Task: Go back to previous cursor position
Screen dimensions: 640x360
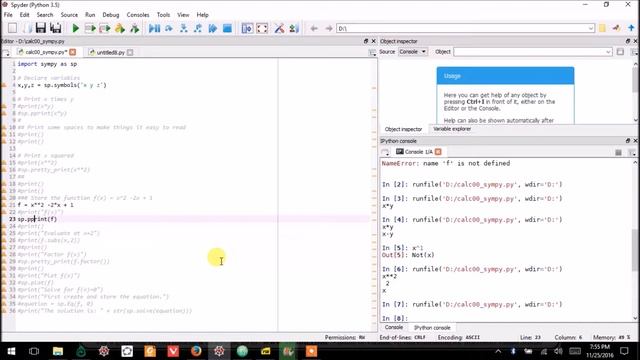Action: tap(313, 28)
